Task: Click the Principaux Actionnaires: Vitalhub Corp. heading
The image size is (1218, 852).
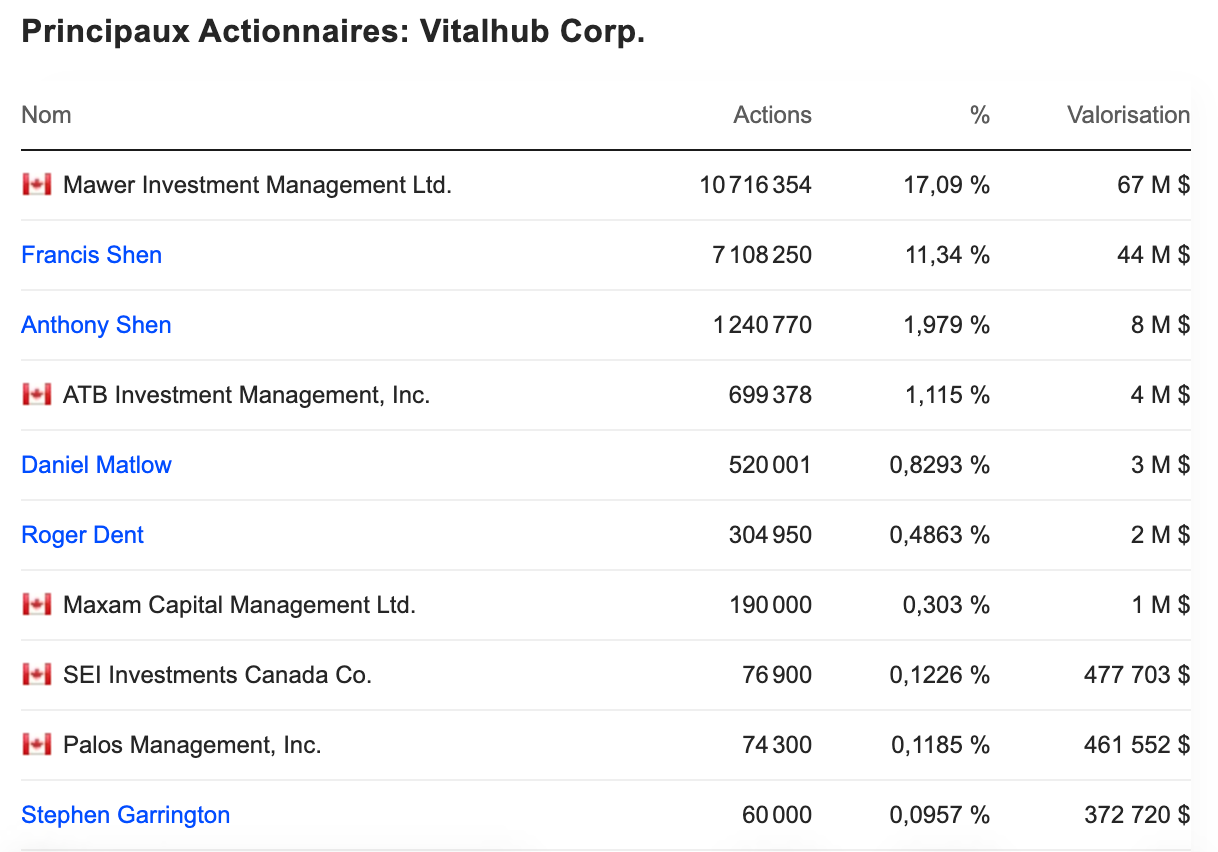Action: point(333,31)
